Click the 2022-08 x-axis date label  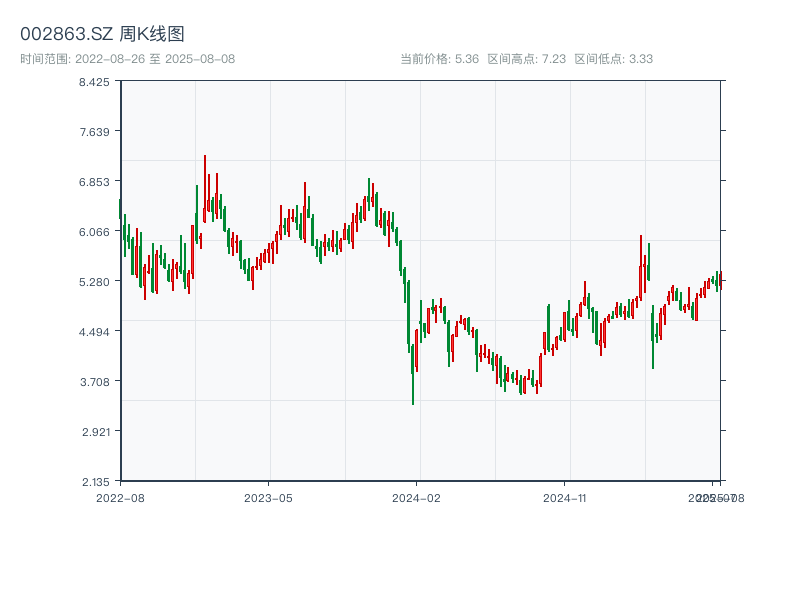tap(120, 497)
